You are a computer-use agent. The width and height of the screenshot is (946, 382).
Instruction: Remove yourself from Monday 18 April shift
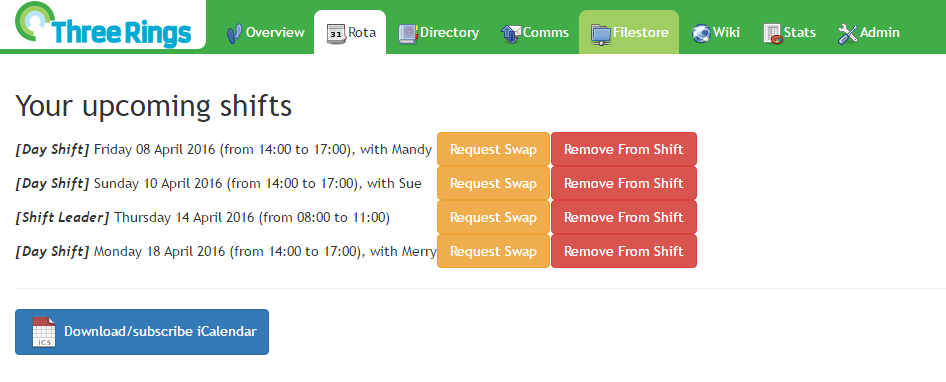(624, 251)
